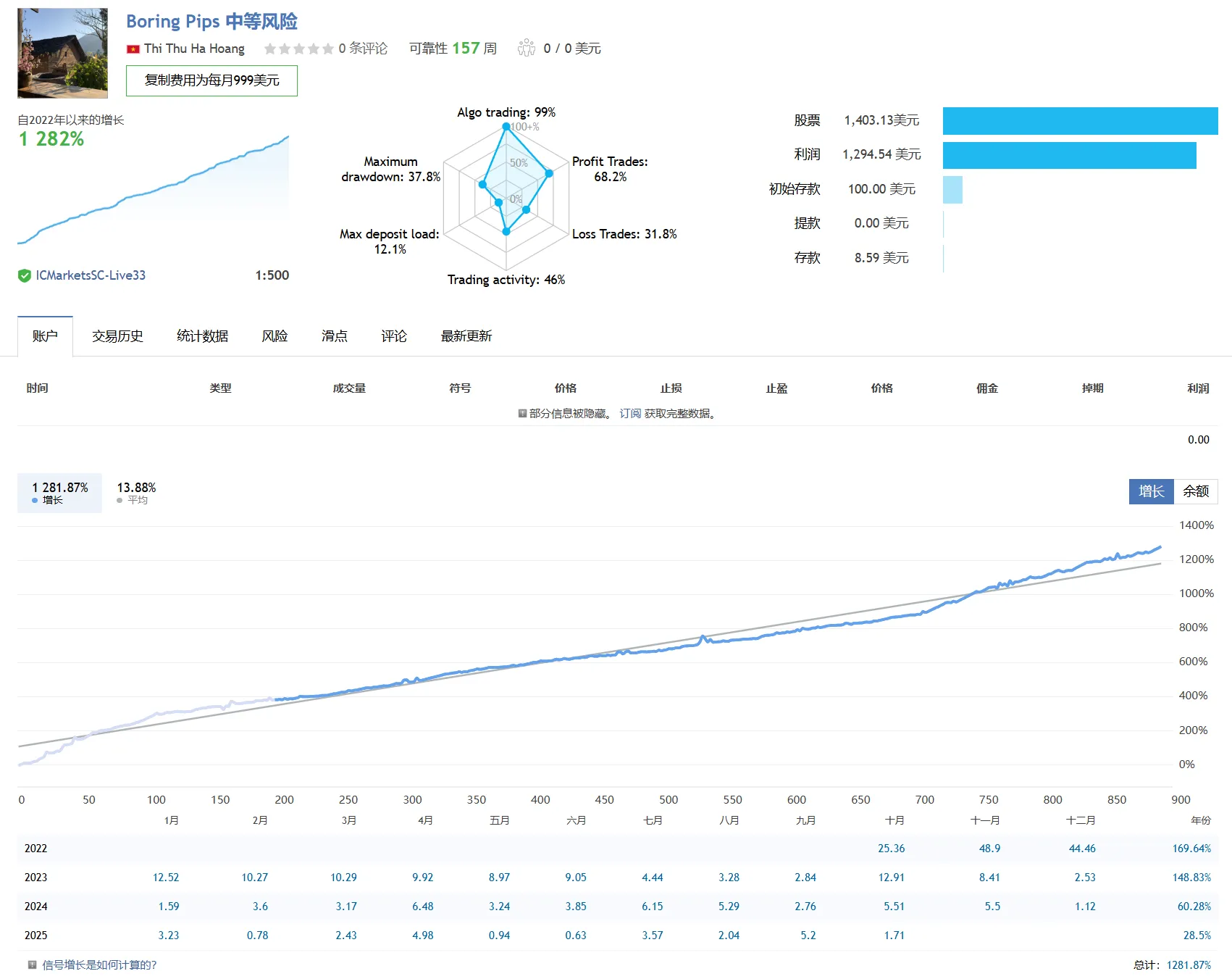
Task: Open the 统计数据 tab
Action: coord(202,336)
